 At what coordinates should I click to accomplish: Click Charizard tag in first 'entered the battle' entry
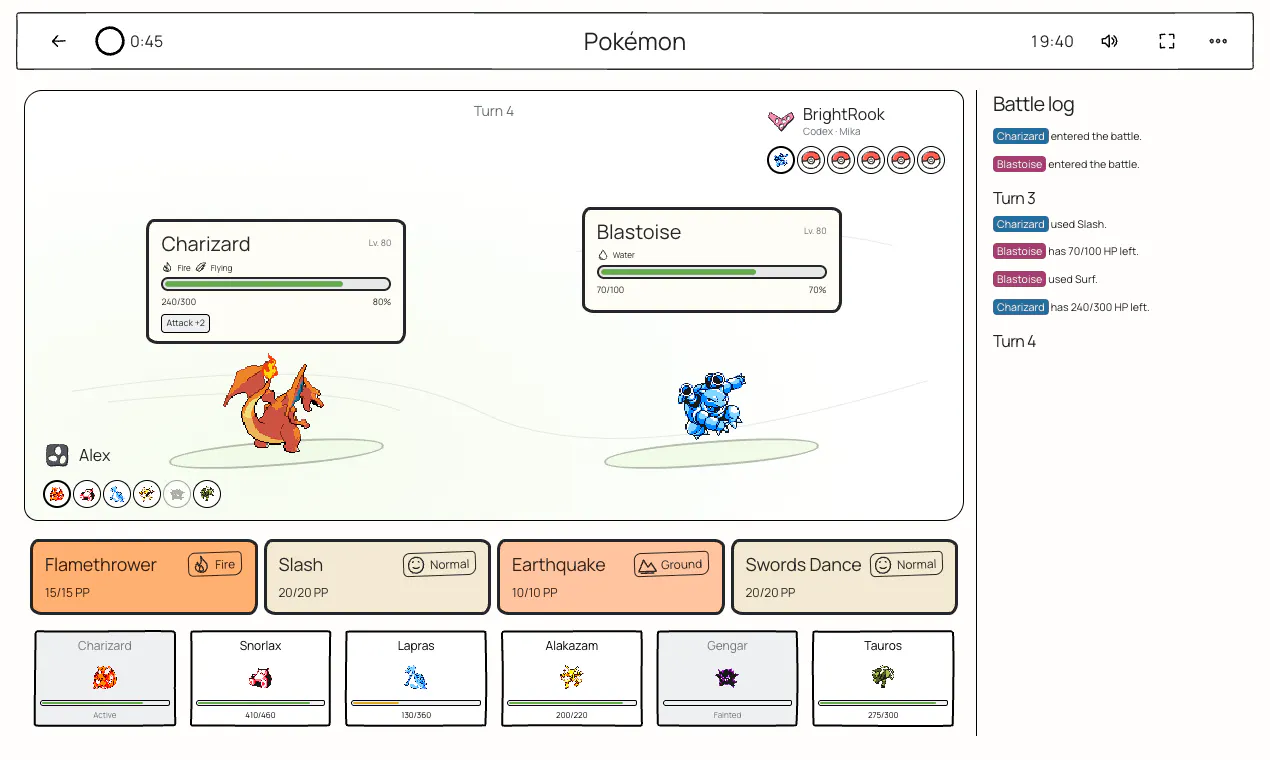click(1020, 136)
